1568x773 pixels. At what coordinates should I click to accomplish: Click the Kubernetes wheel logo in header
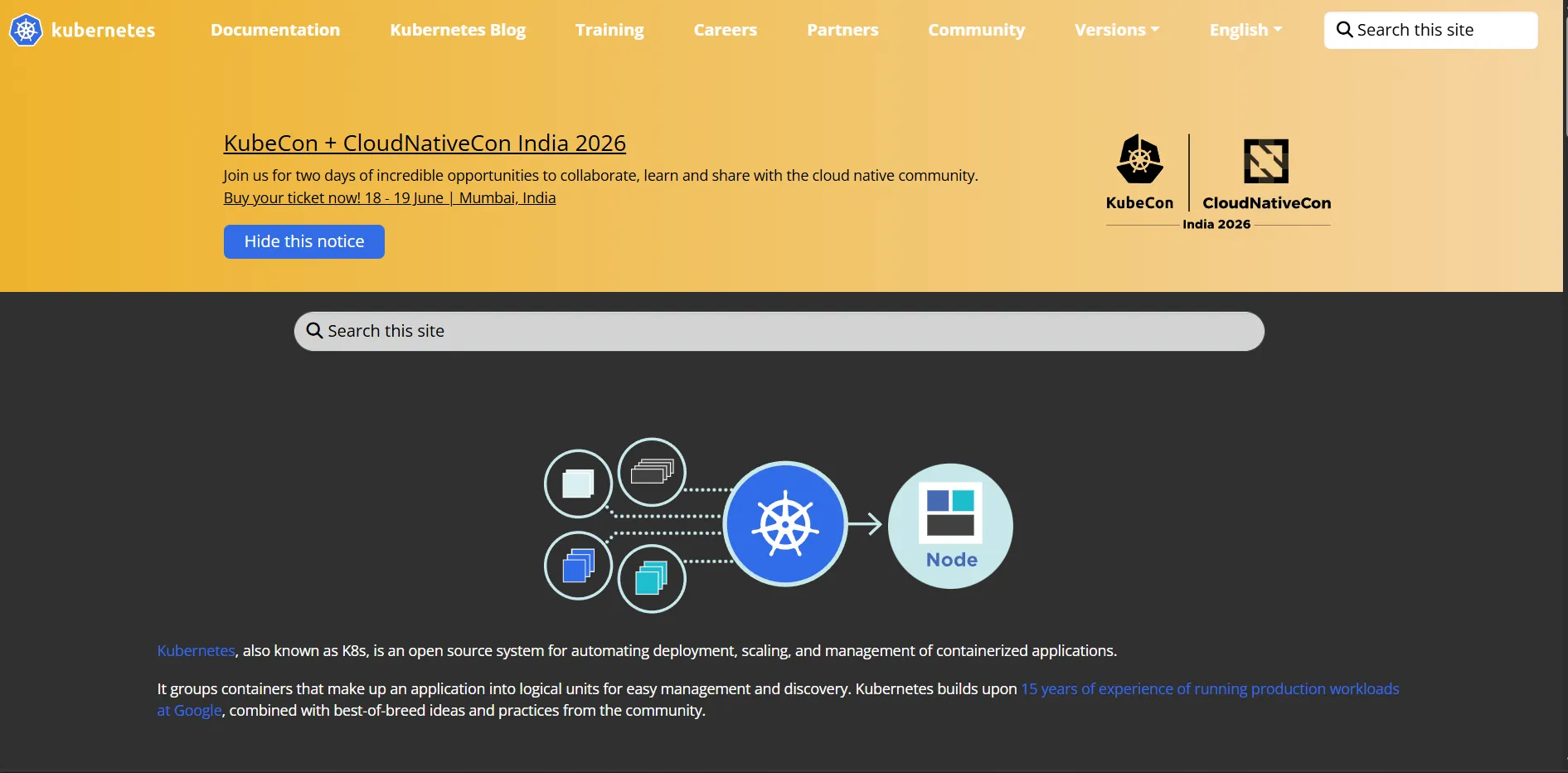tap(26, 31)
